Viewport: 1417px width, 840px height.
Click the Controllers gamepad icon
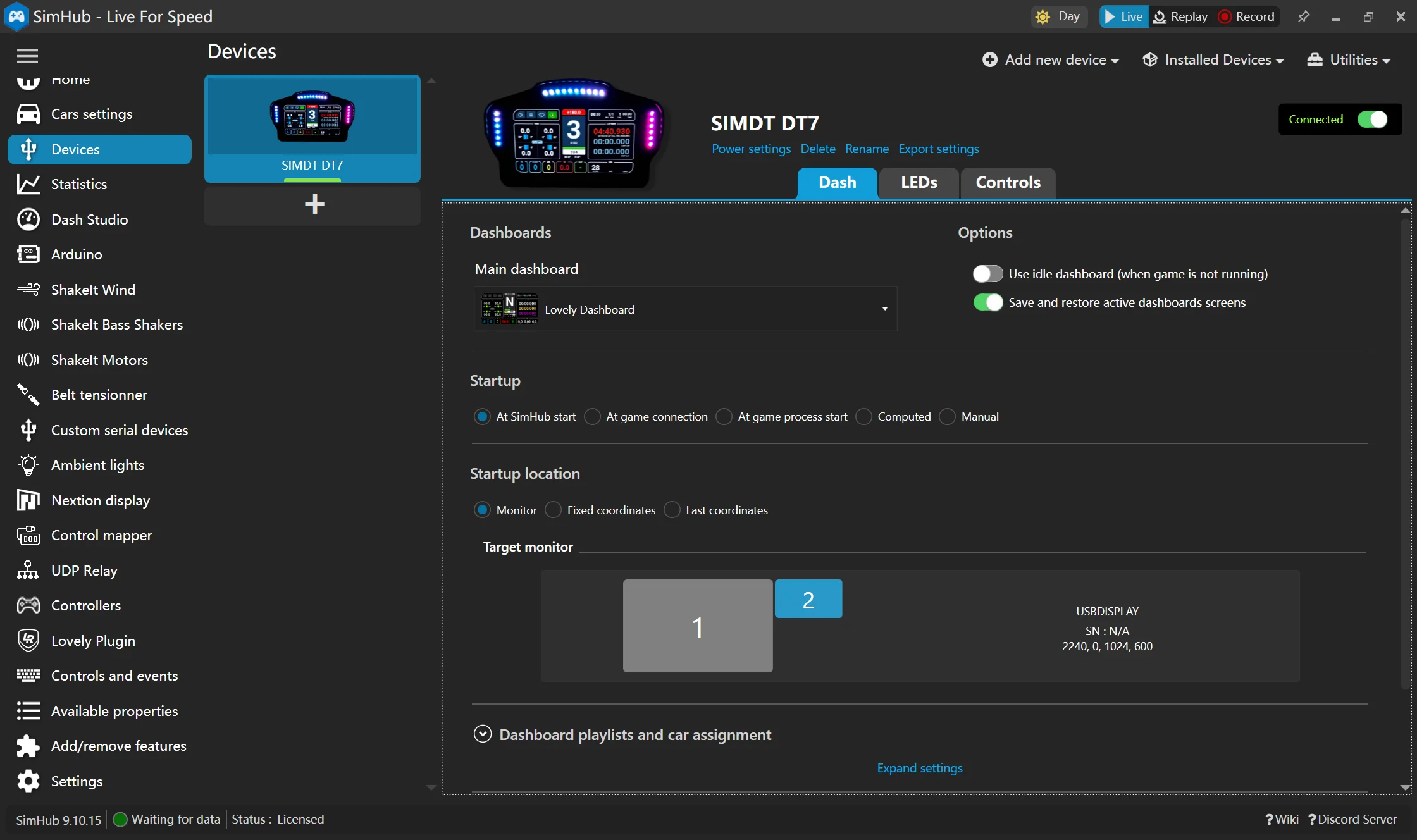[28, 605]
